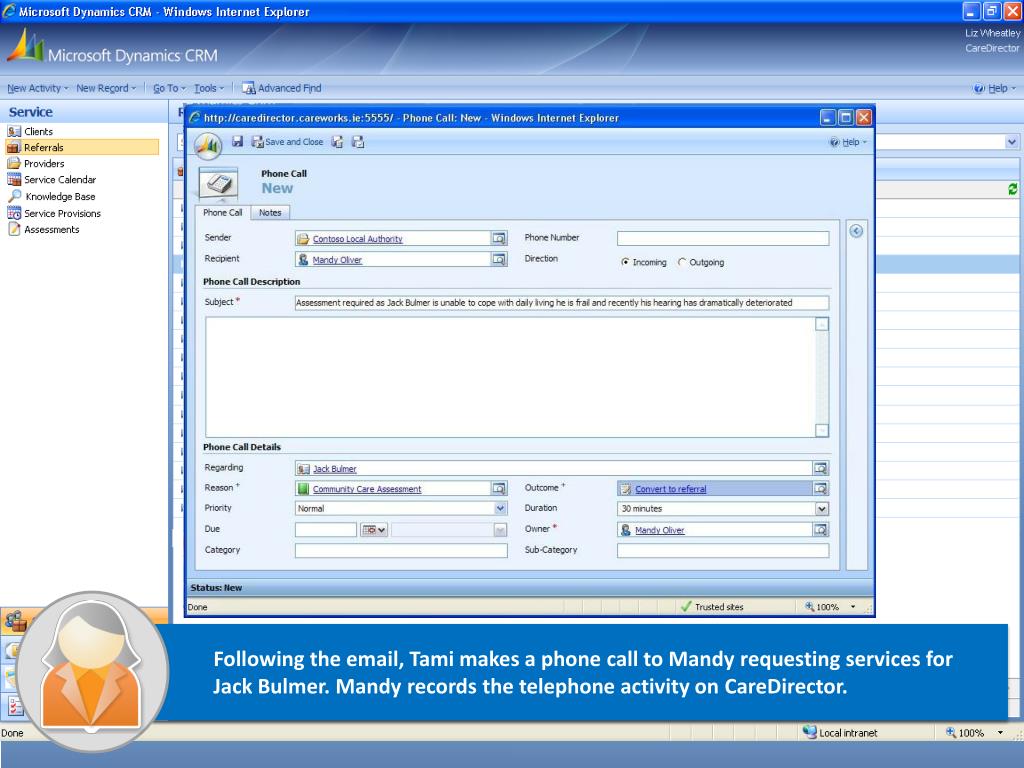Open the Priority dropdown
This screenshot has width=1024, height=768.
point(500,509)
